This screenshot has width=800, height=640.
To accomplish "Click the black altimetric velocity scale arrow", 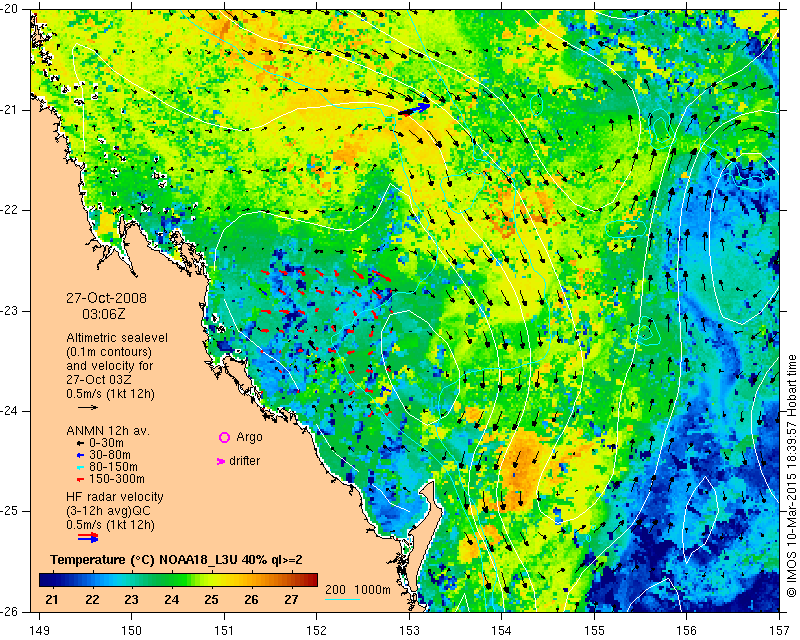I will click(x=88, y=407).
